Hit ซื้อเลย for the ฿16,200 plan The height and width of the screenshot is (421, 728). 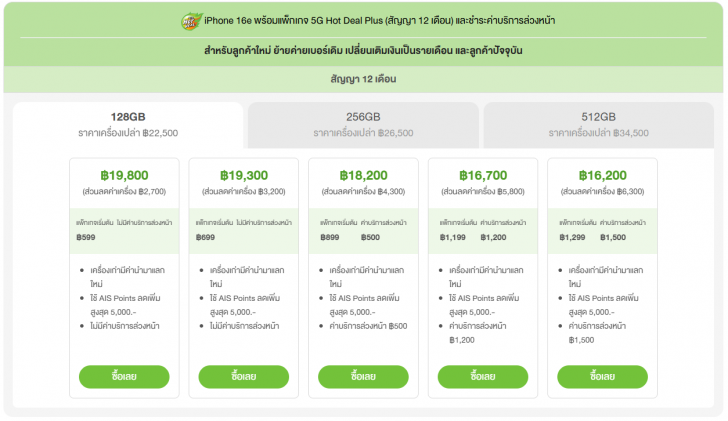(602, 376)
